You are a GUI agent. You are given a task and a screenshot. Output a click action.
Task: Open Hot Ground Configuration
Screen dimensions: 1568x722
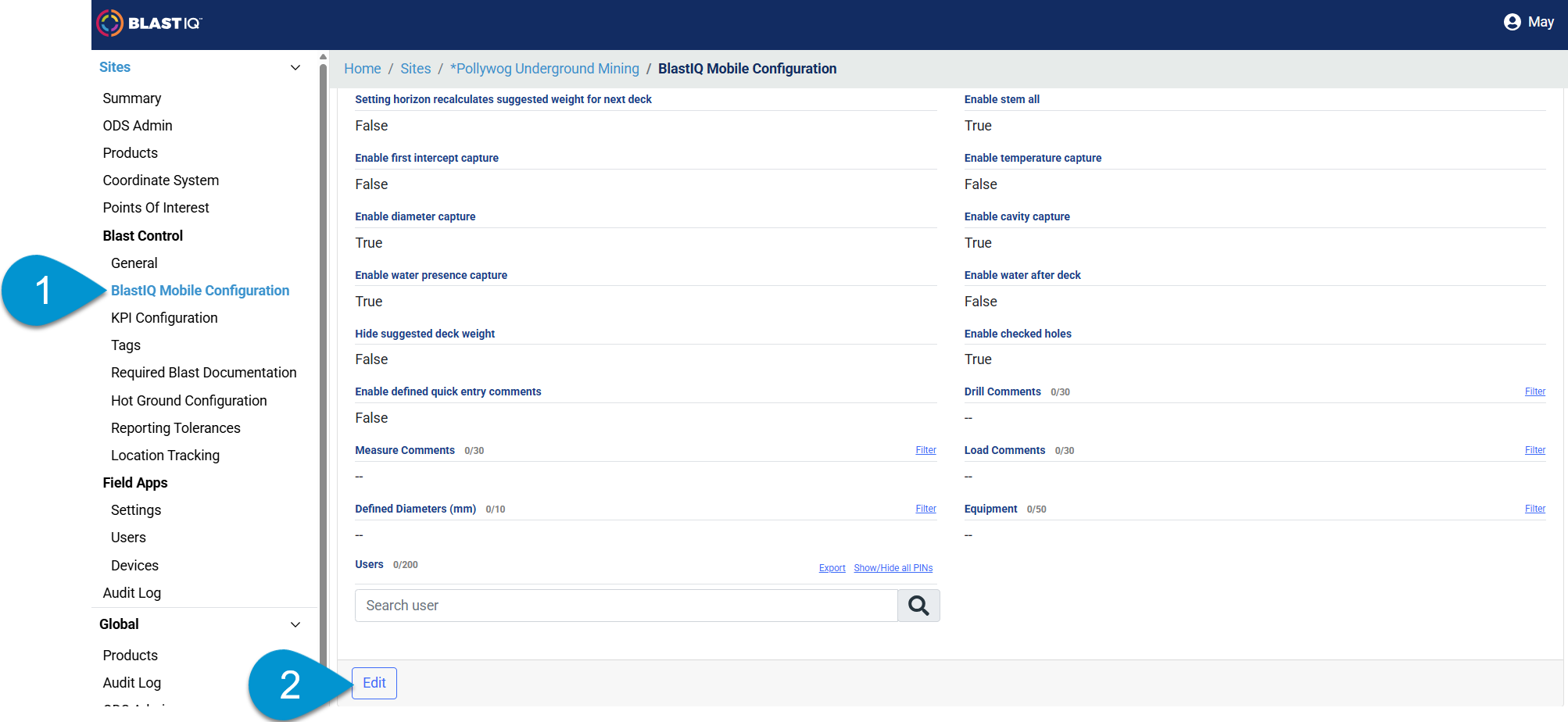(x=189, y=401)
